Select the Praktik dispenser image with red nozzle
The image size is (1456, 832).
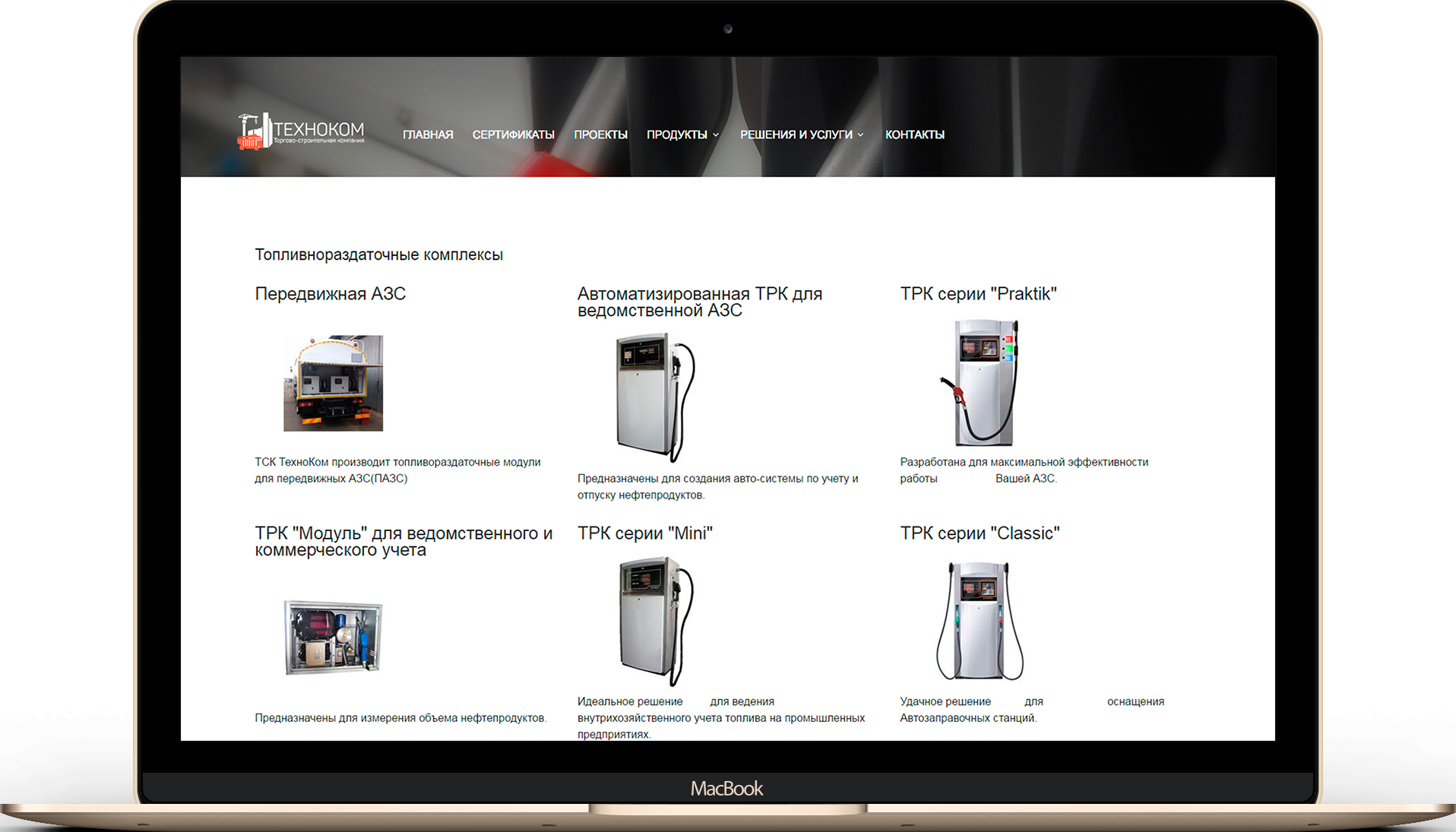(980, 382)
